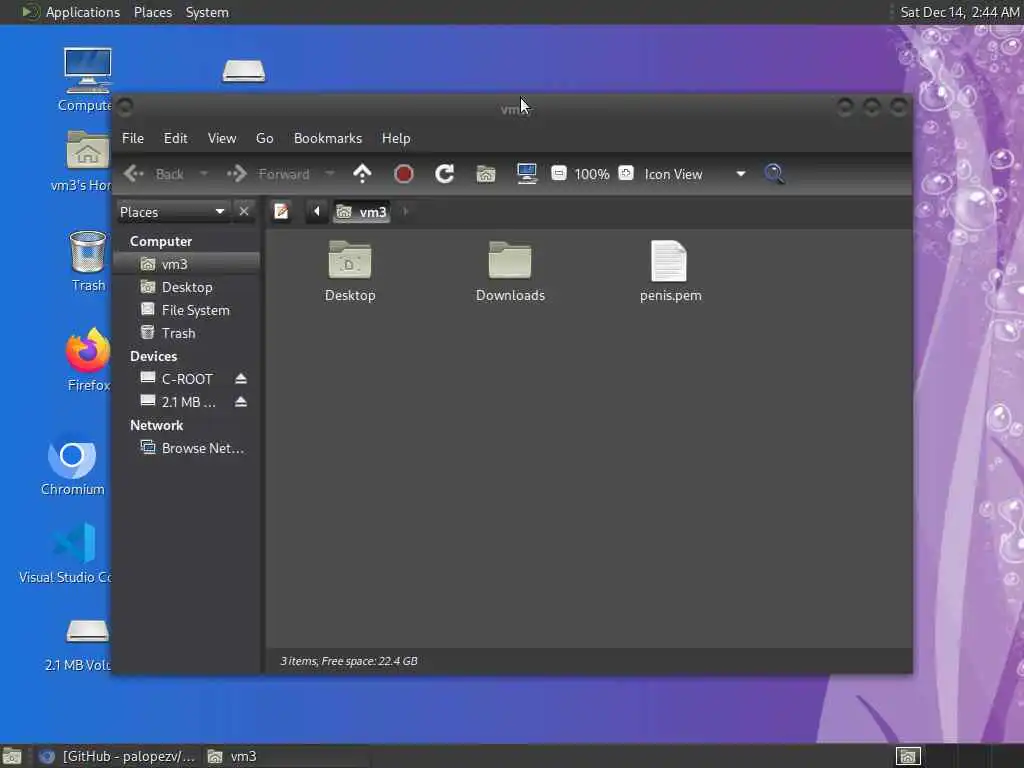Click workspace switcher in bottom panel
This screenshot has height=768, width=1024.
point(908,756)
